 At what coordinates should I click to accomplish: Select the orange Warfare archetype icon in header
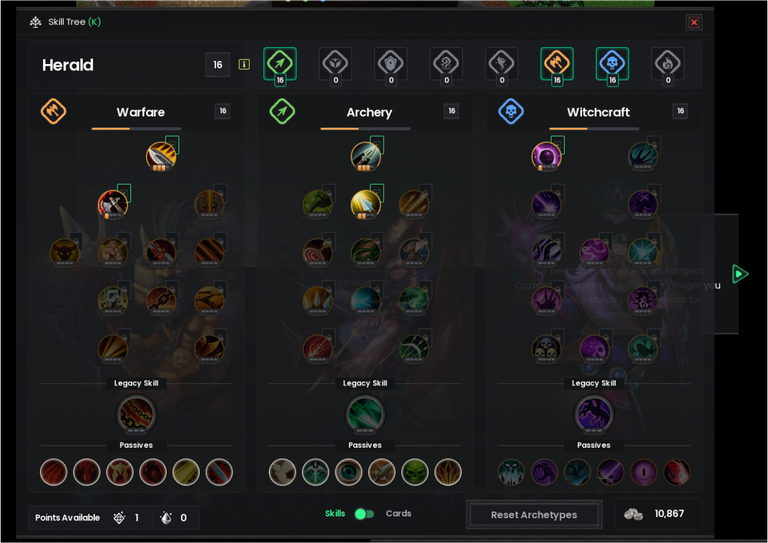pyautogui.click(x=557, y=63)
